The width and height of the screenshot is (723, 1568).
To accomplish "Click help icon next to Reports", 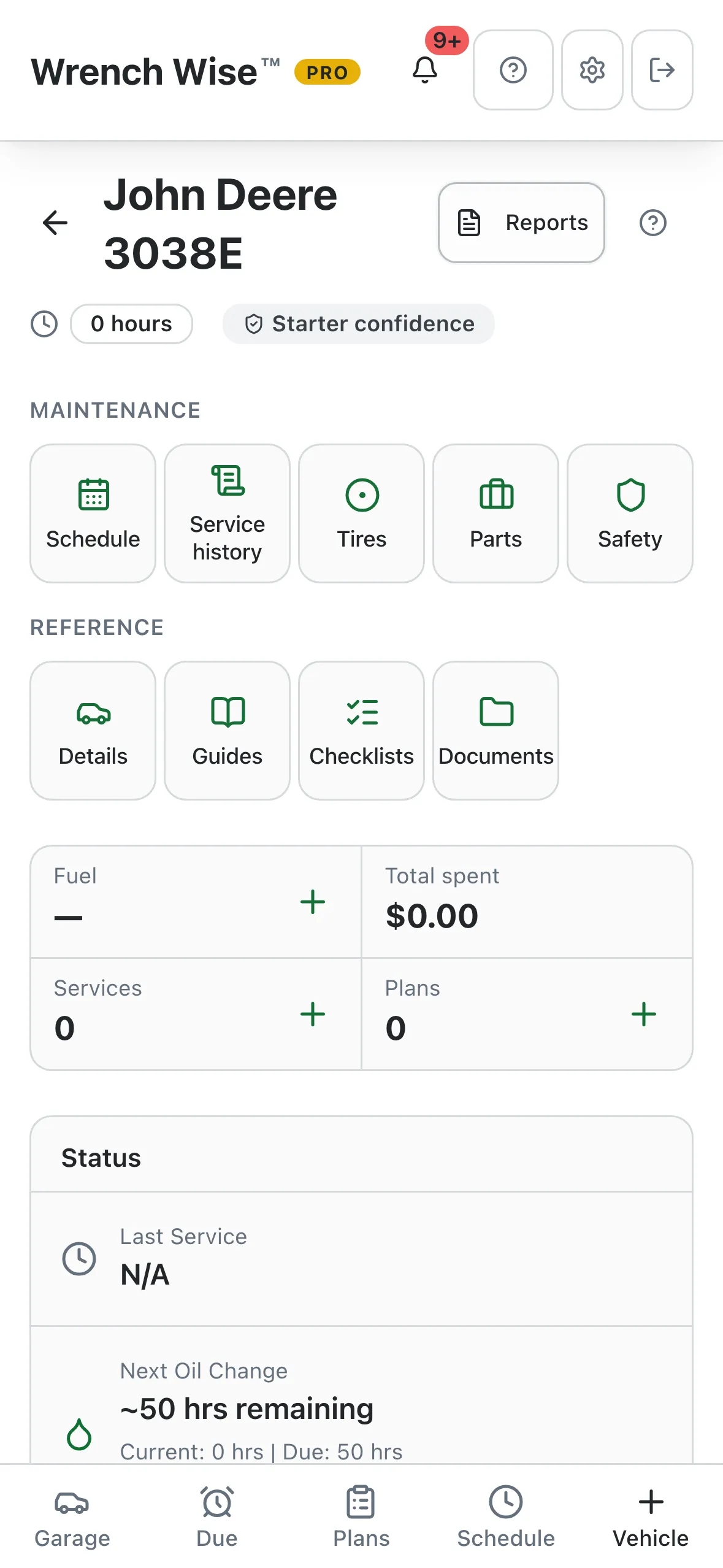I will [653, 223].
